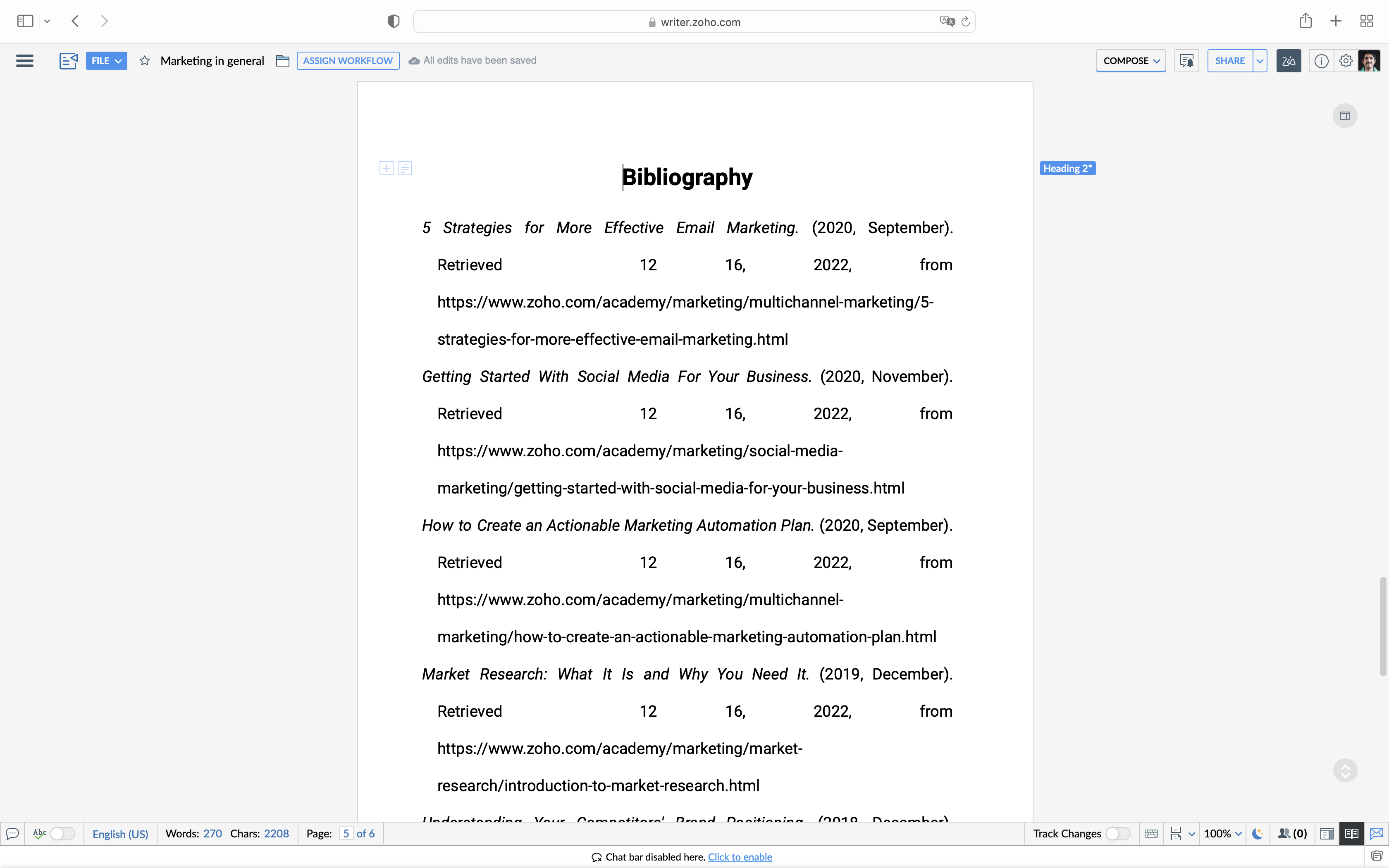Click the move-to-folder icon

[x=282, y=61]
